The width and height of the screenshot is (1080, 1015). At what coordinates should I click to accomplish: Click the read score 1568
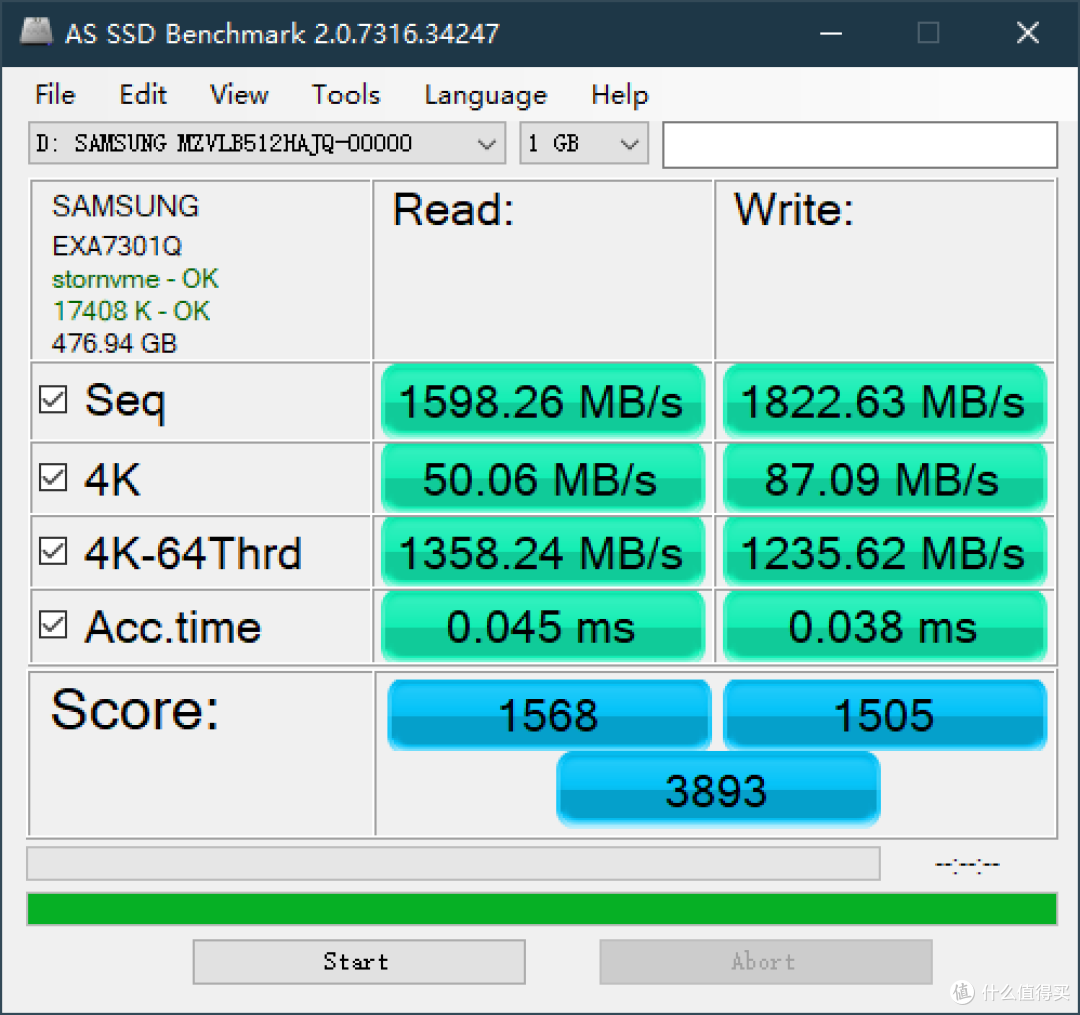pos(549,715)
